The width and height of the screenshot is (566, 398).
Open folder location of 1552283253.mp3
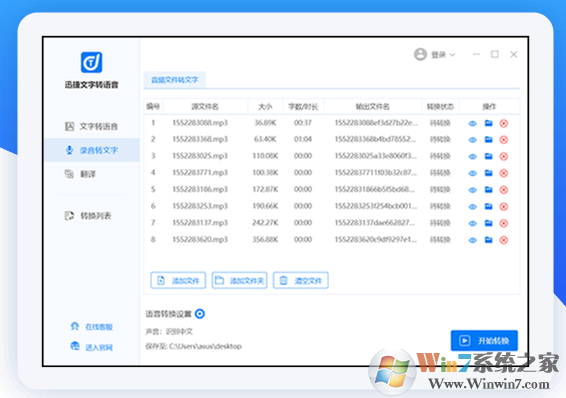(x=488, y=206)
